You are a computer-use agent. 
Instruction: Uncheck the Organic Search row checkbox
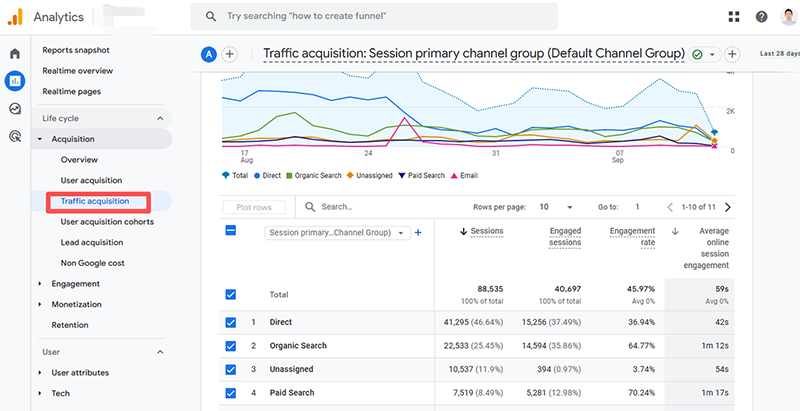coord(231,346)
